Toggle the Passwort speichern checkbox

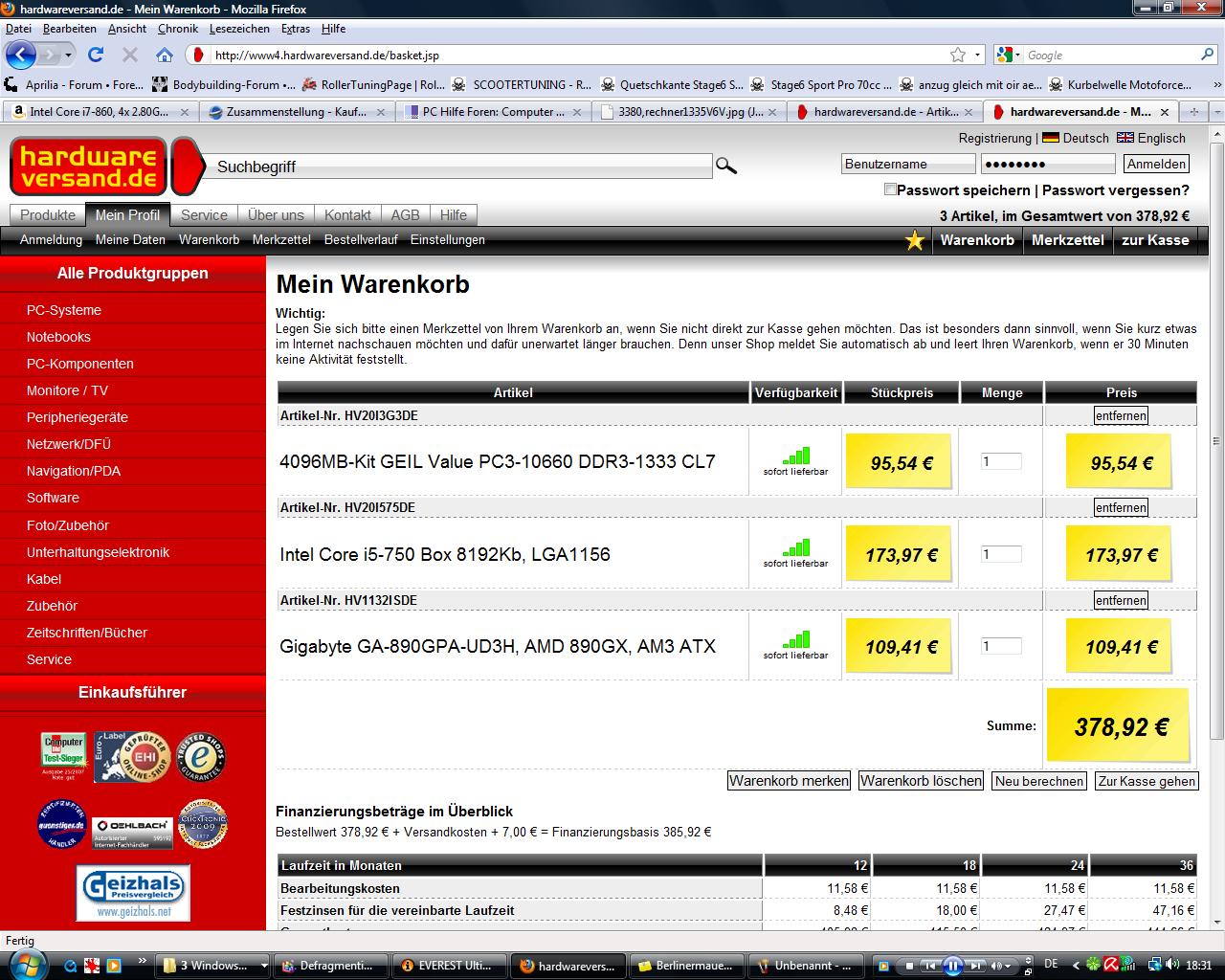pyautogui.click(x=890, y=189)
